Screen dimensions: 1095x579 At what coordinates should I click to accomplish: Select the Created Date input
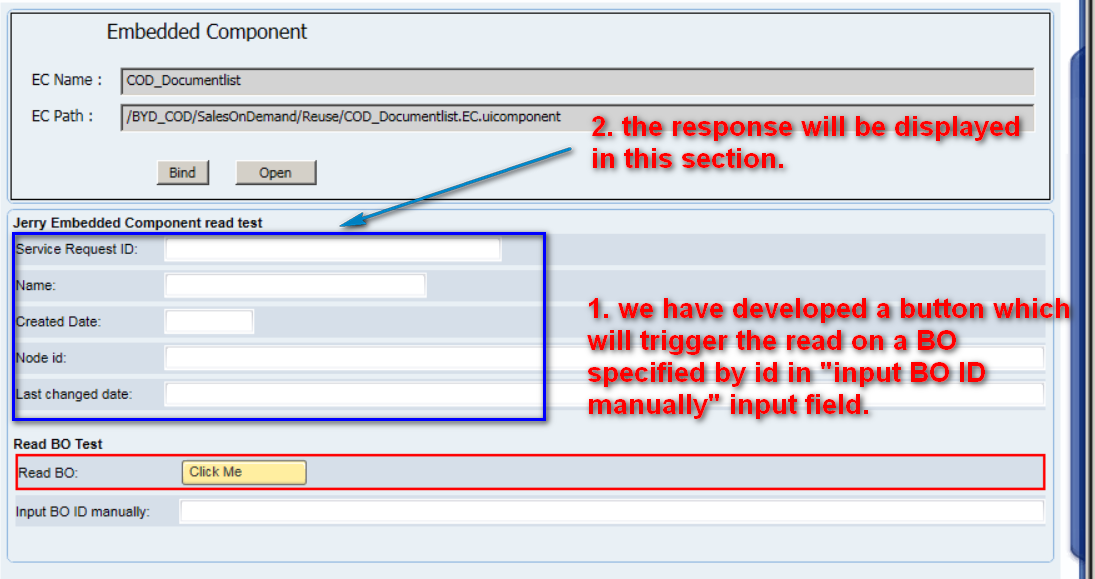click(209, 322)
